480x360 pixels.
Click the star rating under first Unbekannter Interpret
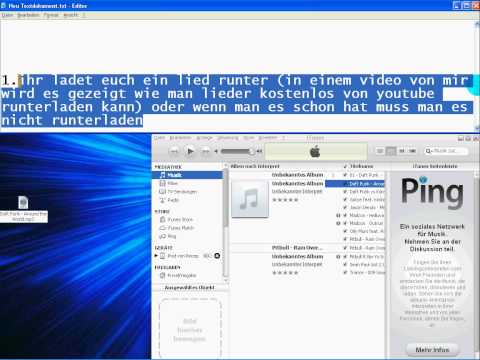285,200
